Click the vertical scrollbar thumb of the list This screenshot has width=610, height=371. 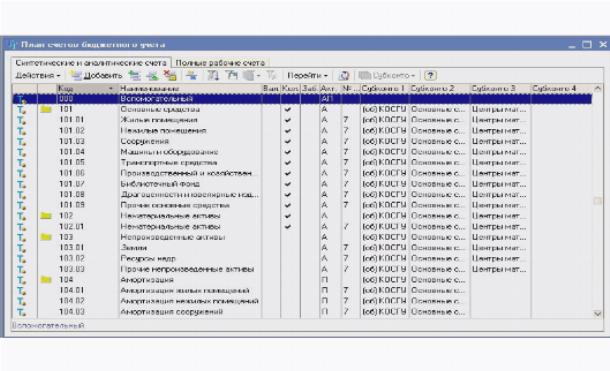(x=598, y=201)
